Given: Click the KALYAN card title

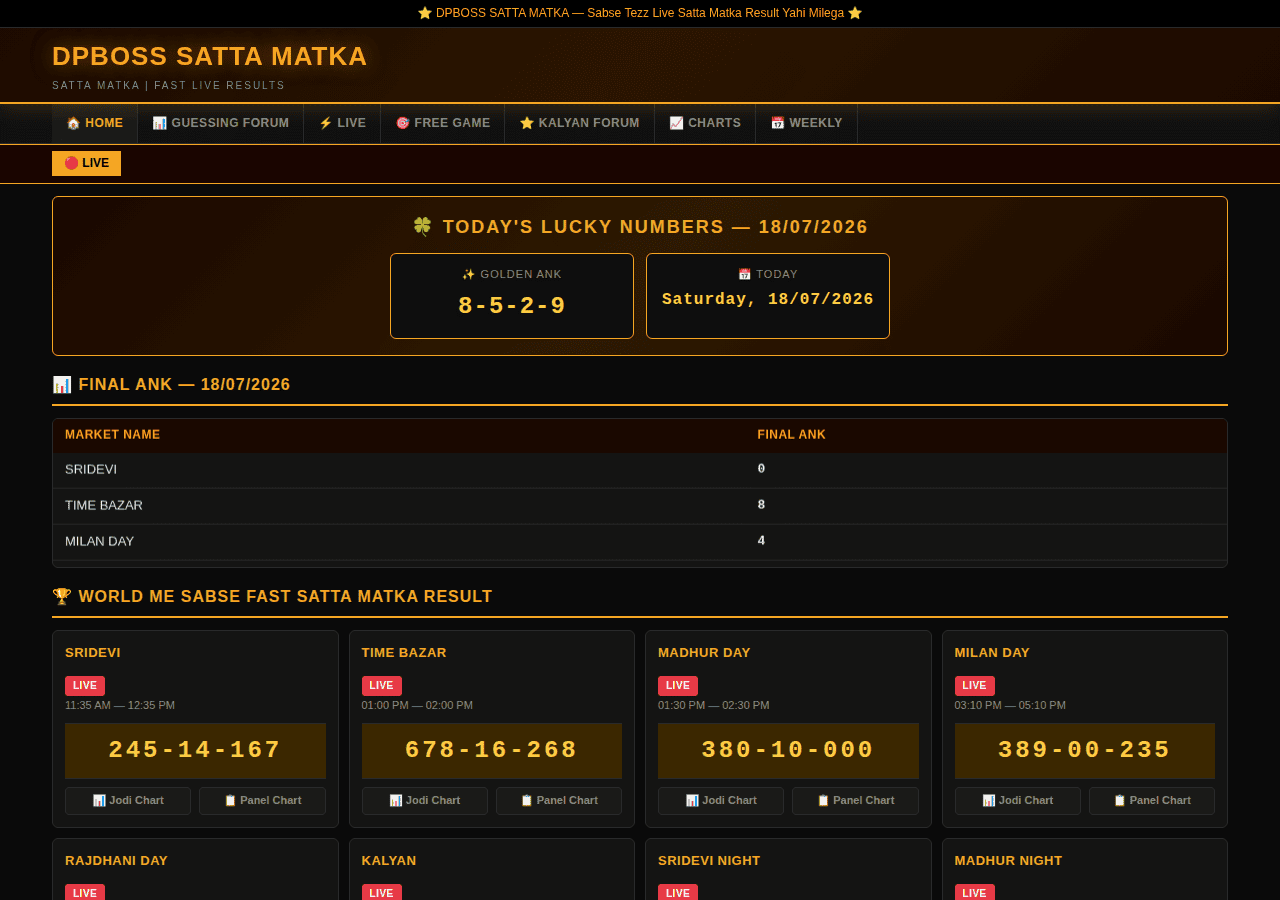Looking at the screenshot, I should tap(389, 861).
